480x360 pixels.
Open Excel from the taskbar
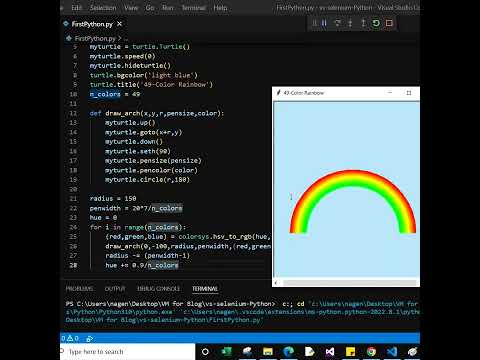tap(226, 352)
